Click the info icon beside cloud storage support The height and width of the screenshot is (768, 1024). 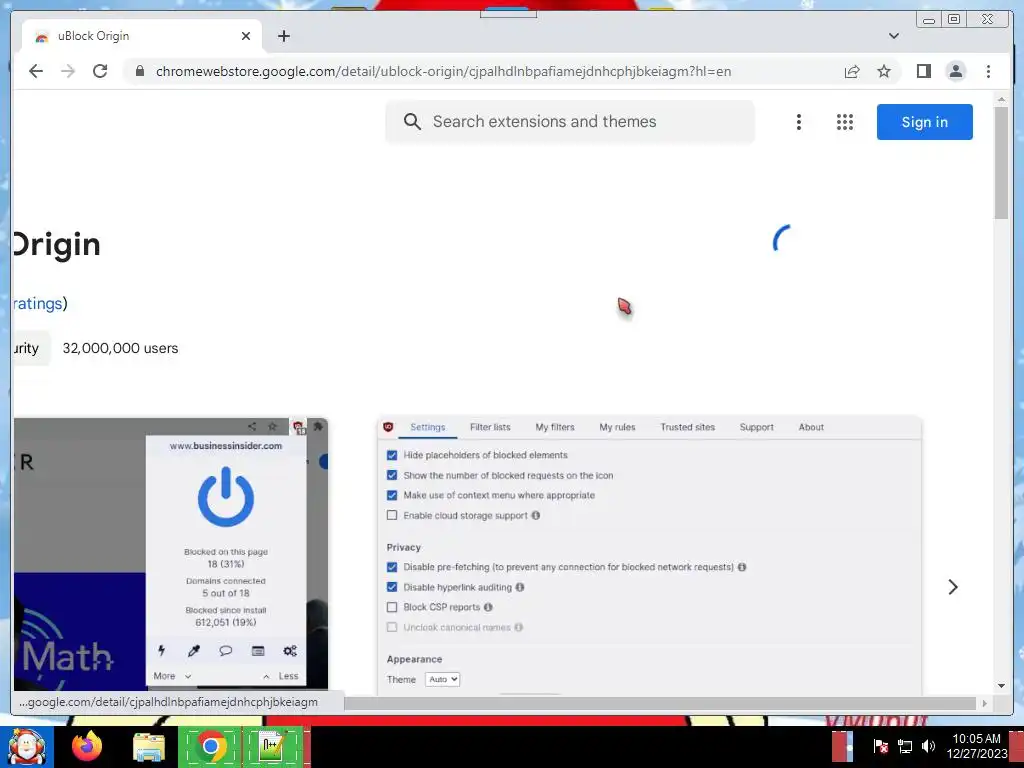pos(536,515)
